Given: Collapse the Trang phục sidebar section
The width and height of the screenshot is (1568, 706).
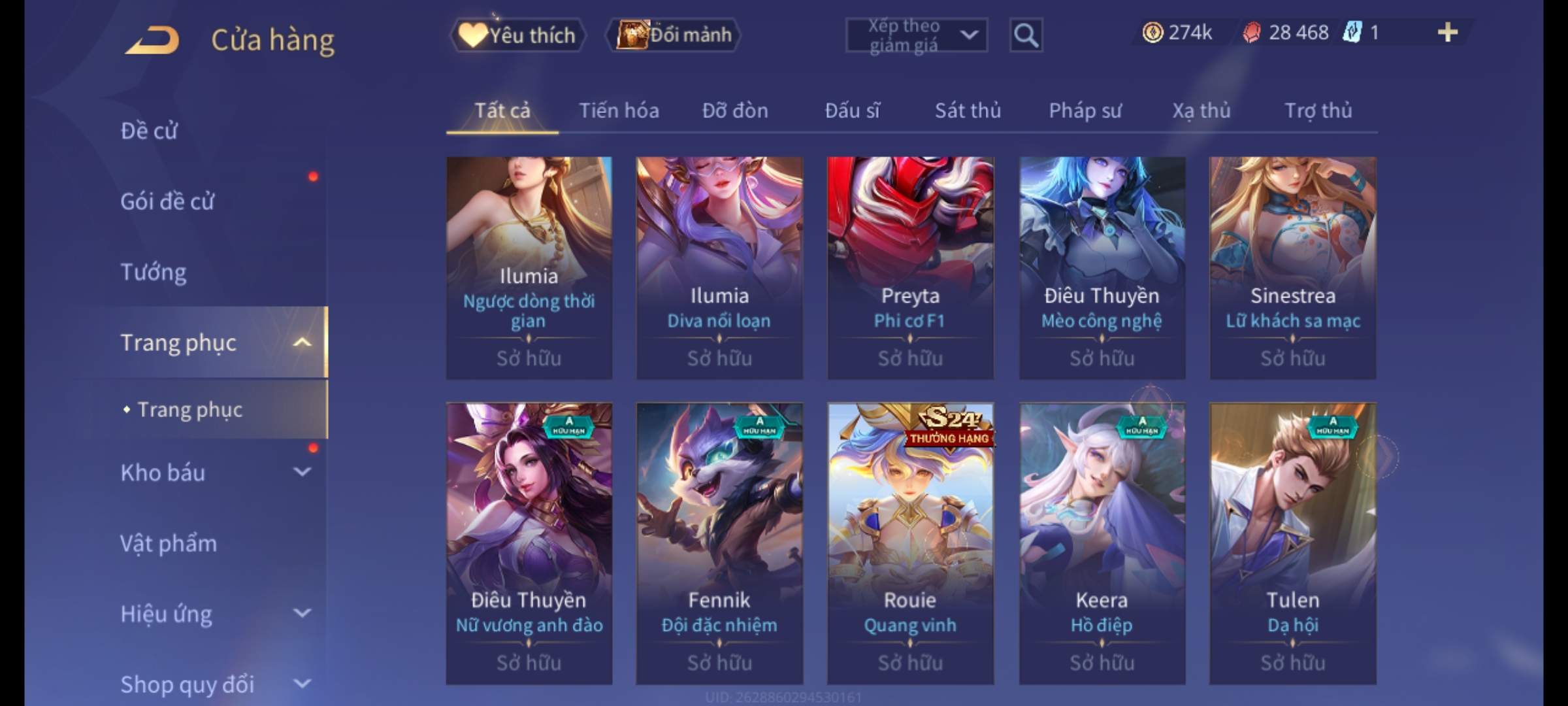Looking at the screenshot, I should 301,342.
